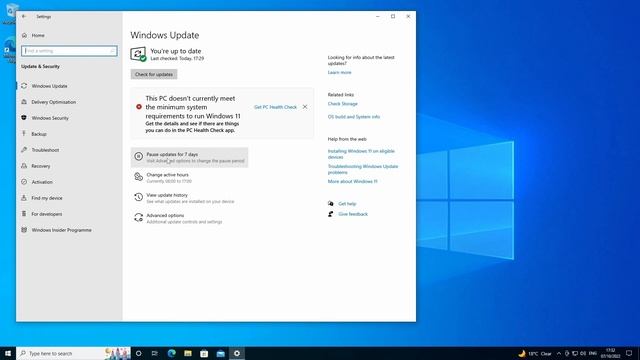Open the Windows Start menu
The height and width of the screenshot is (360, 640).
coord(8,353)
